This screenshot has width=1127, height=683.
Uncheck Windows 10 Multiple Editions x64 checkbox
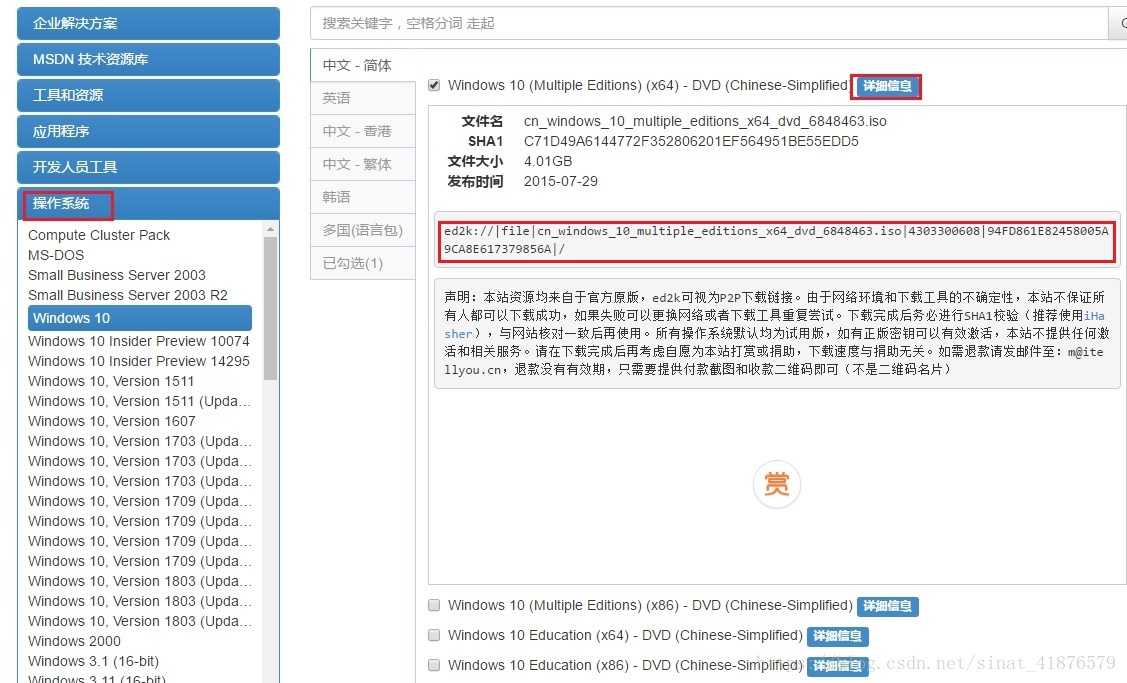(434, 85)
